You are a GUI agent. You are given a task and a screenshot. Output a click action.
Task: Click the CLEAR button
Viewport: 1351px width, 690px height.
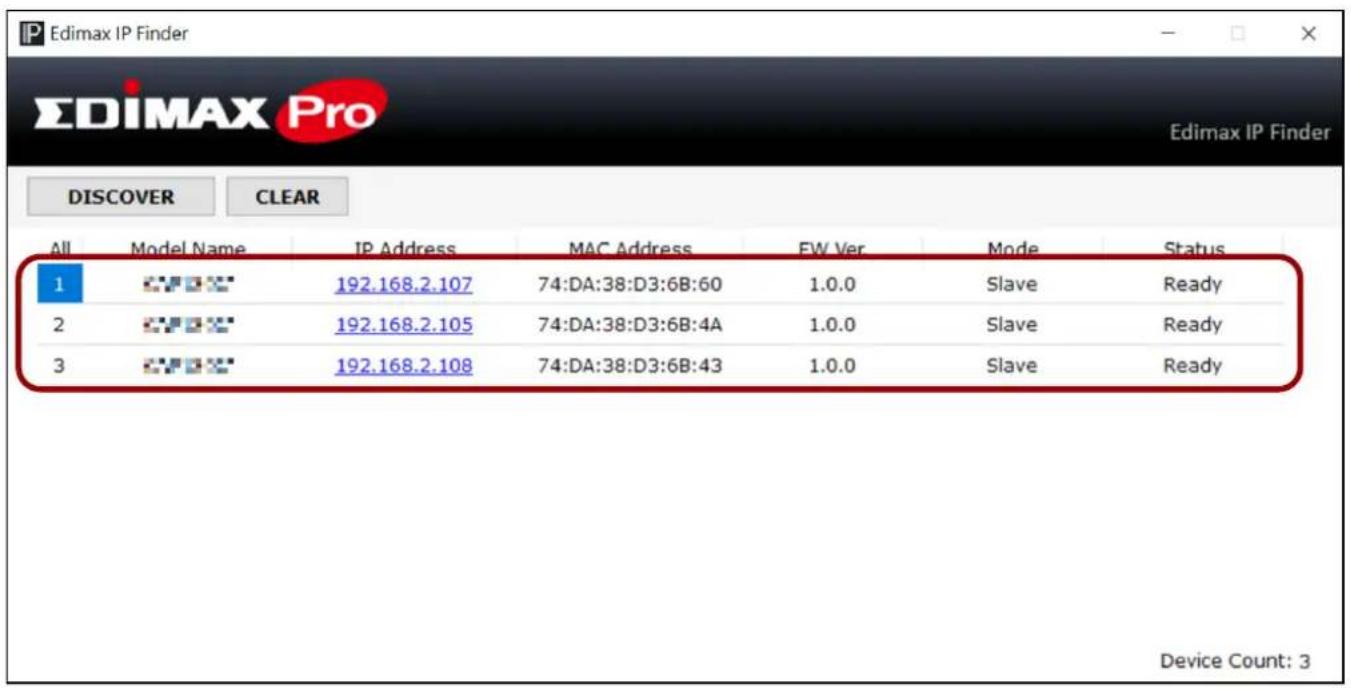point(287,197)
